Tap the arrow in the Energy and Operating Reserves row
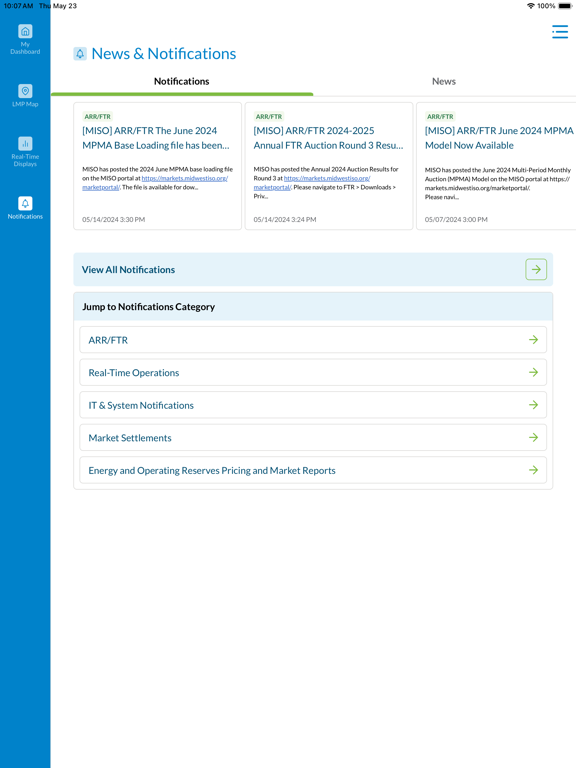 [533, 470]
